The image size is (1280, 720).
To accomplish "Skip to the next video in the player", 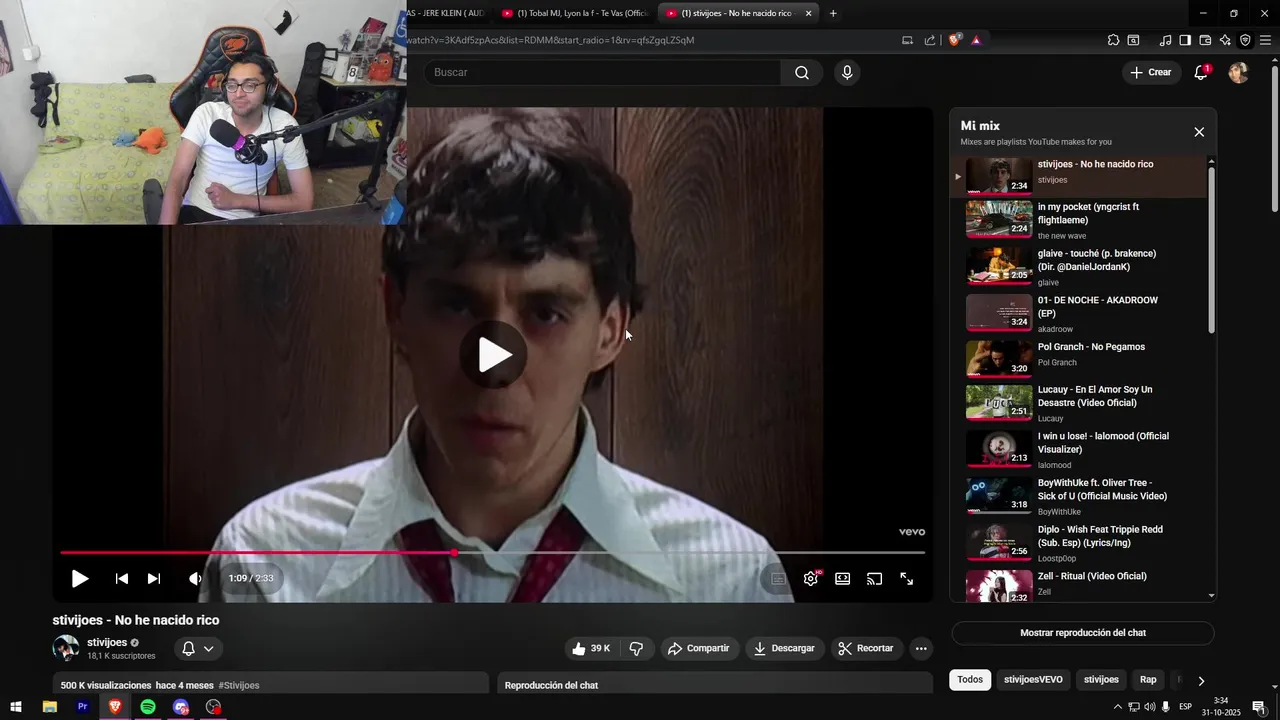I will click(154, 579).
